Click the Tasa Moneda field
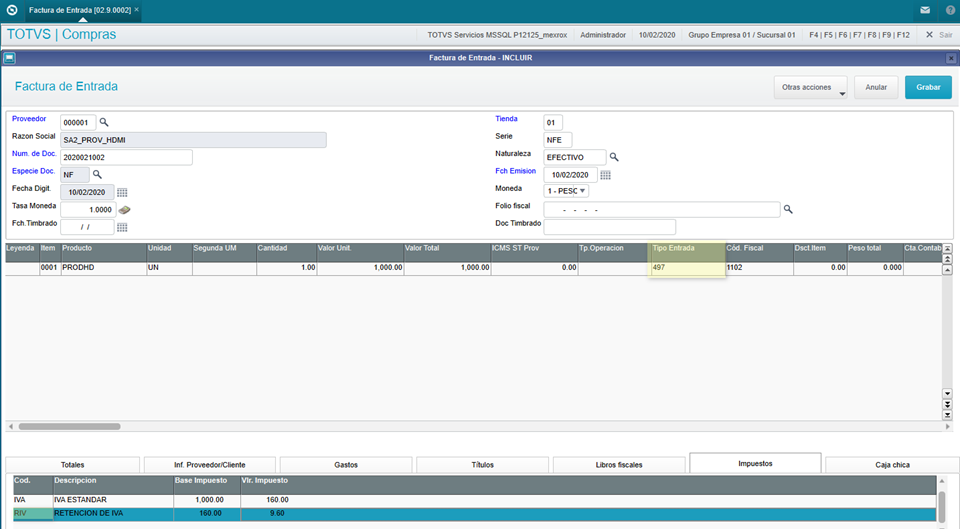The width and height of the screenshot is (960, 529). tap(88, 210)
